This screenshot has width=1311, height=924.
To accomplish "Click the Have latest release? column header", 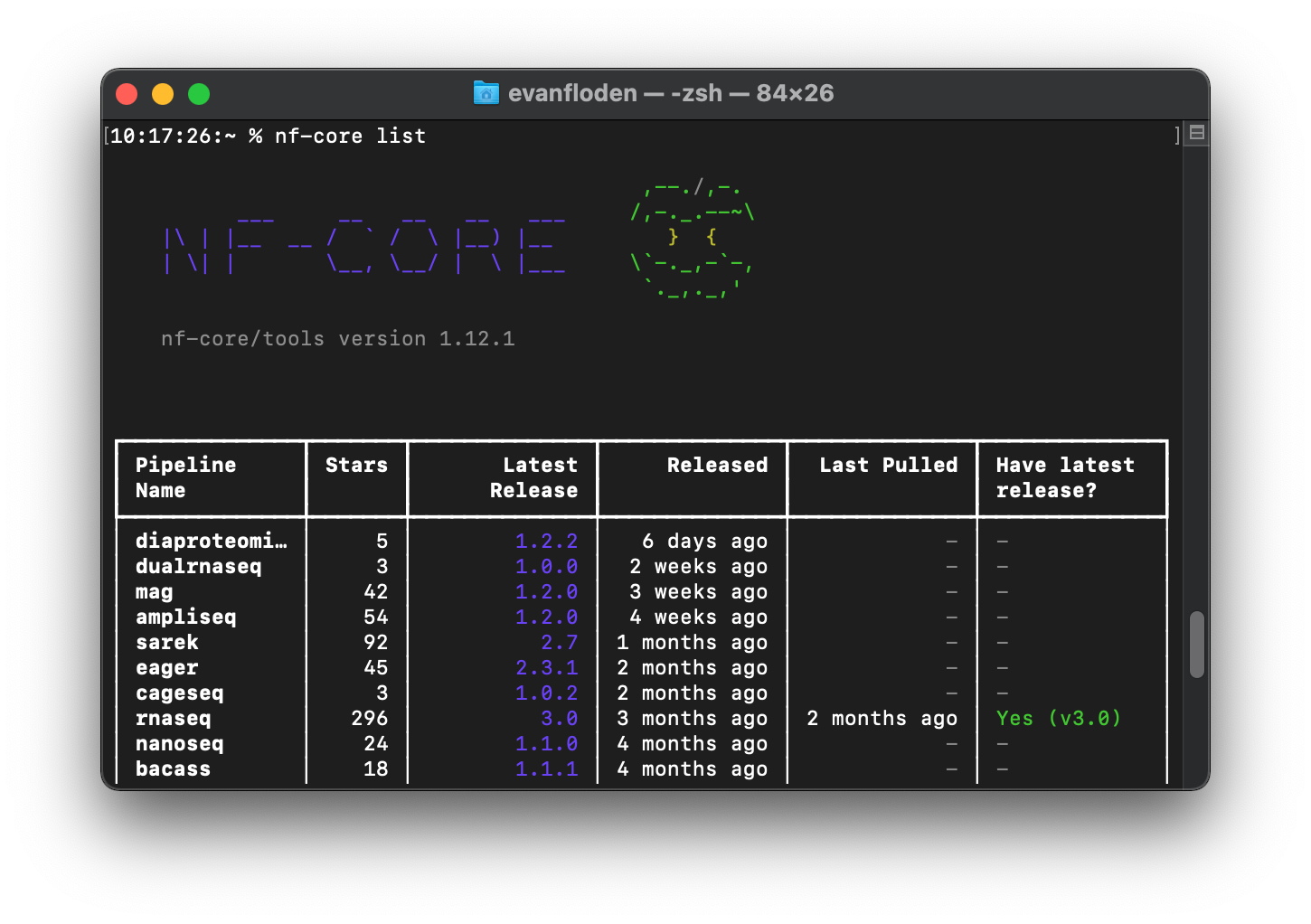I will tap(1065, 477).
